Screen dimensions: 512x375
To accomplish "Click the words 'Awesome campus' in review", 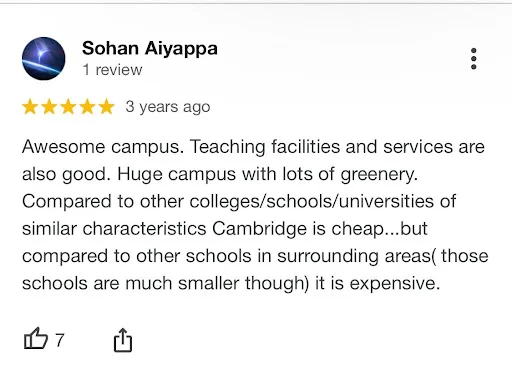I will click(103, 147).
